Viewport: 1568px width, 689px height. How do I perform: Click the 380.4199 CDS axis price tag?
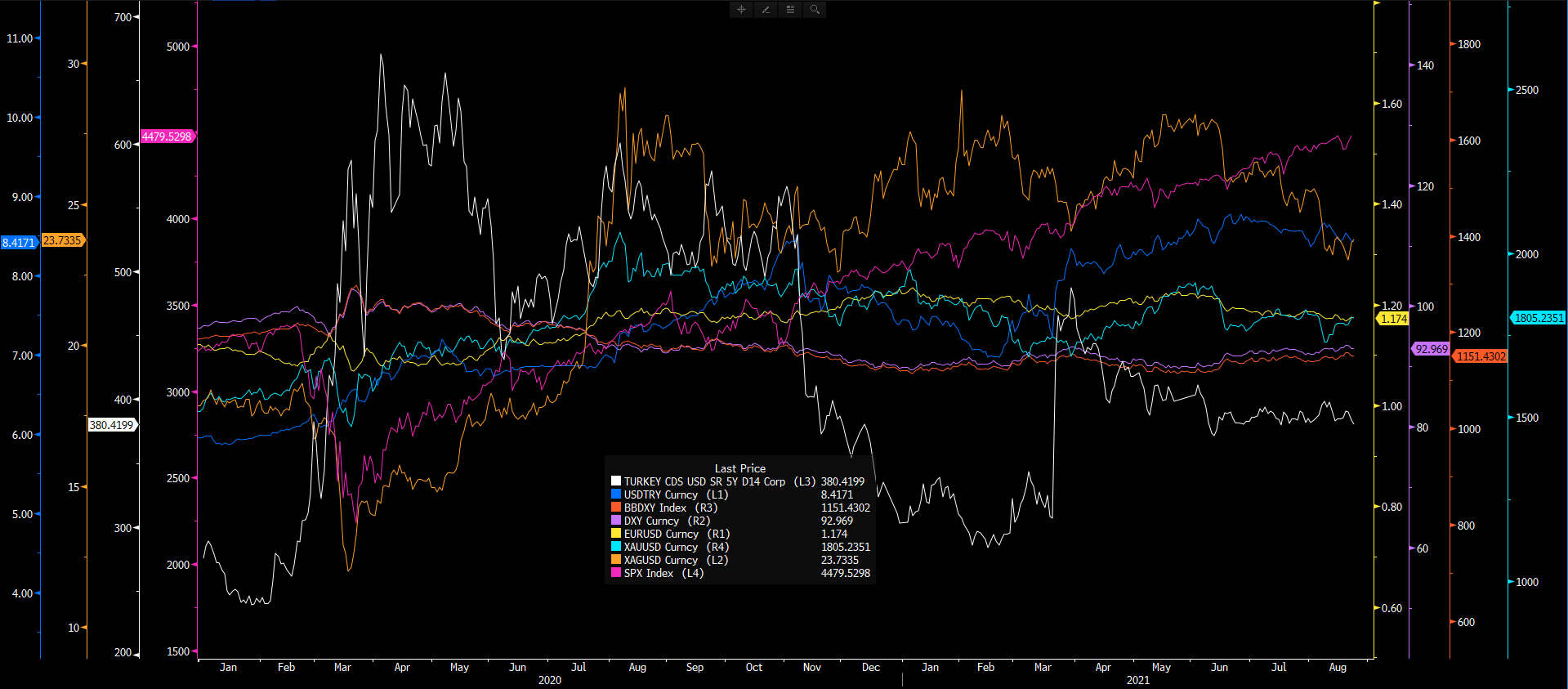pyautogui.click(x=111, y=425)
